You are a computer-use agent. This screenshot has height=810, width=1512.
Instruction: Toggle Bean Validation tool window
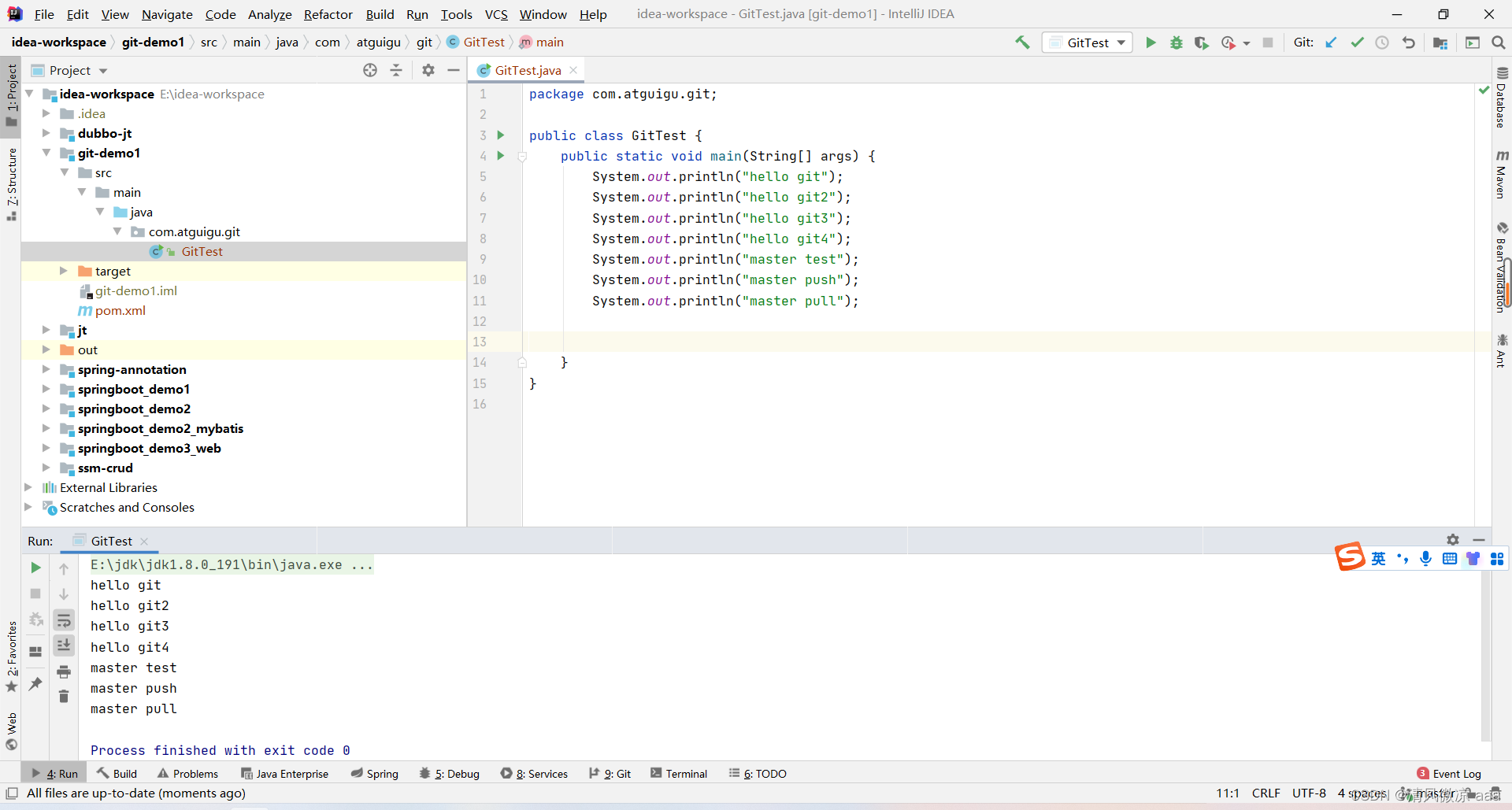[1502, 268]
